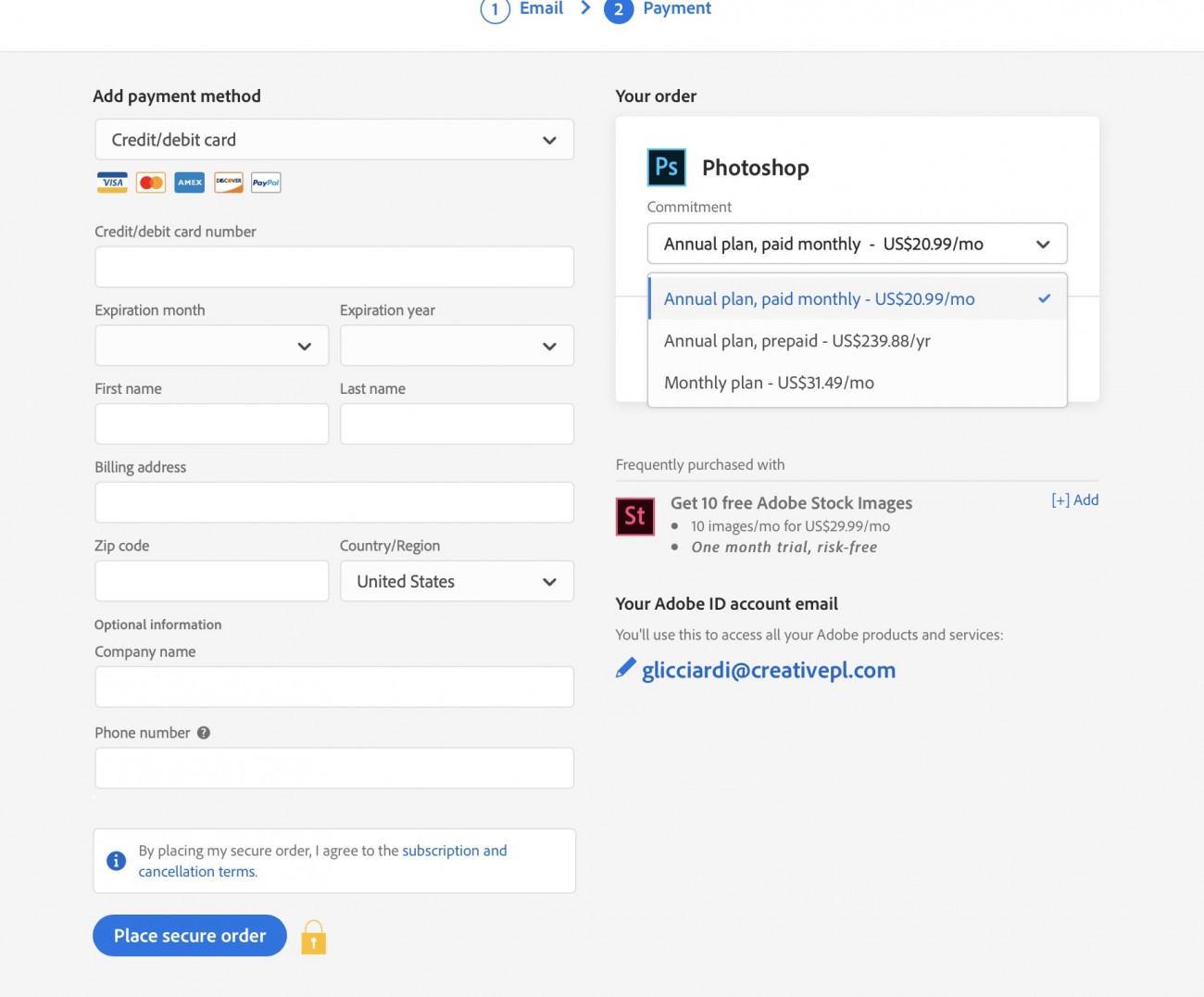Image resolution: width=1204 pixels, height=997 pixels.
Task: Focus the Zip code field
Action: [x=212, y=582]
